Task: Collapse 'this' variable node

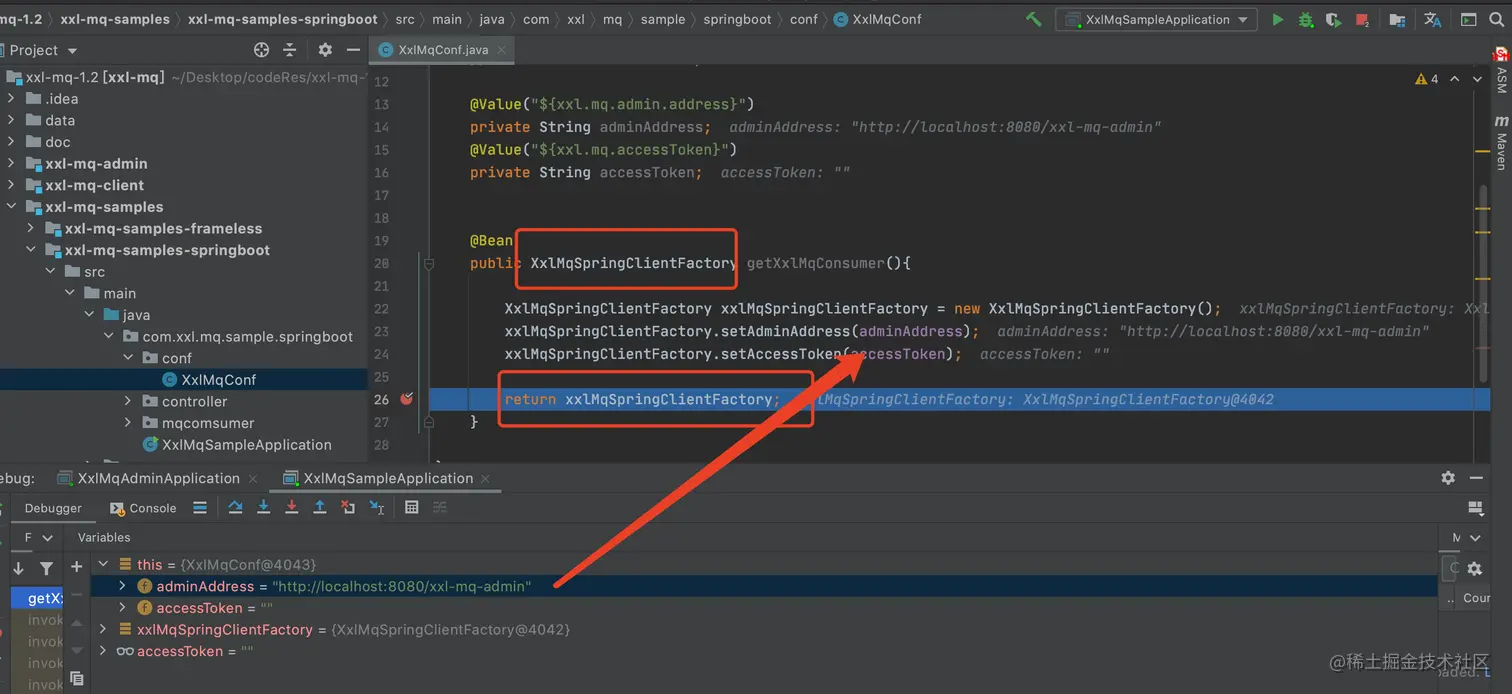Action: (103, 564)
